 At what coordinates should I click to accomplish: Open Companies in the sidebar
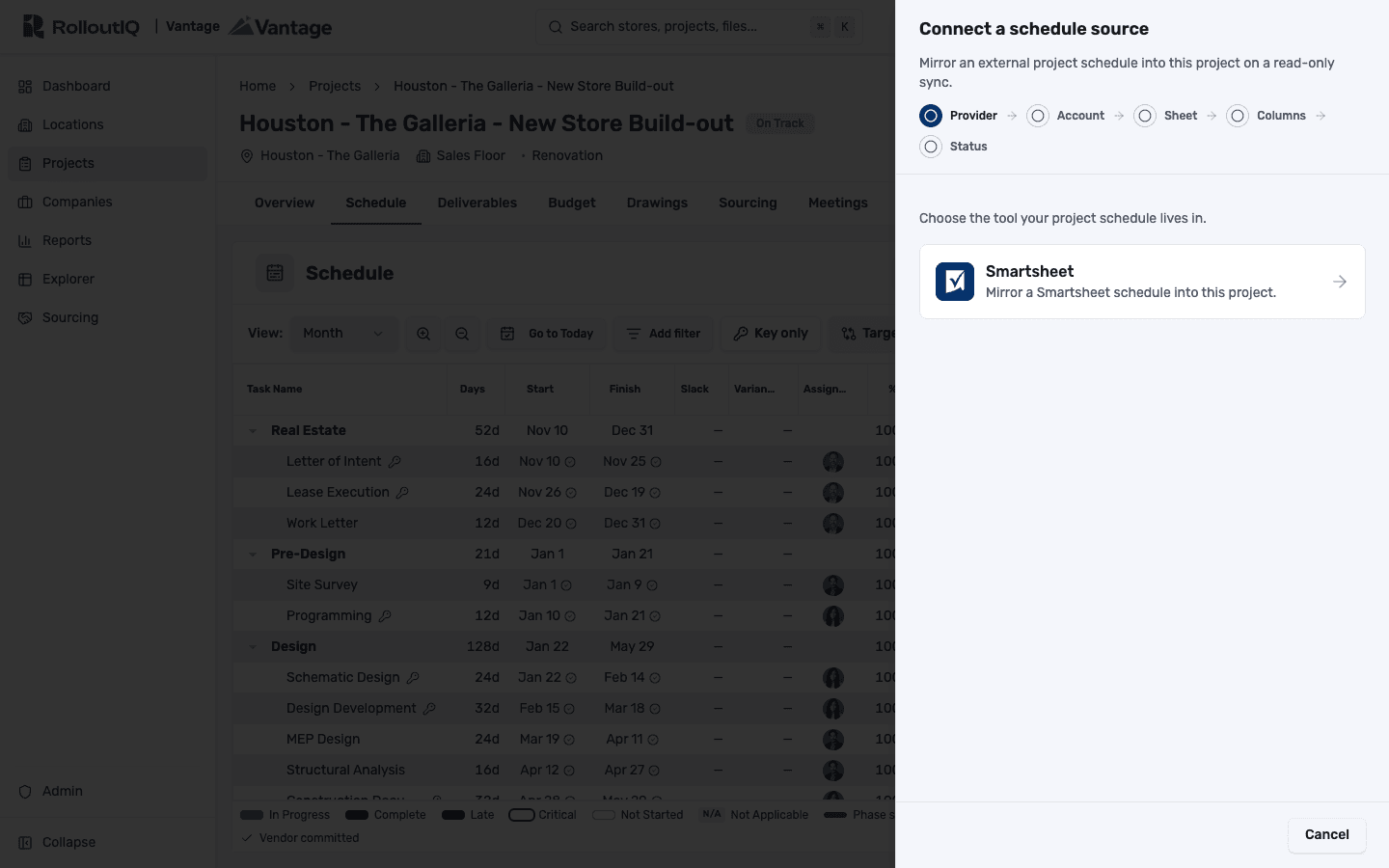pyautogui.click(x=107, y=202)
